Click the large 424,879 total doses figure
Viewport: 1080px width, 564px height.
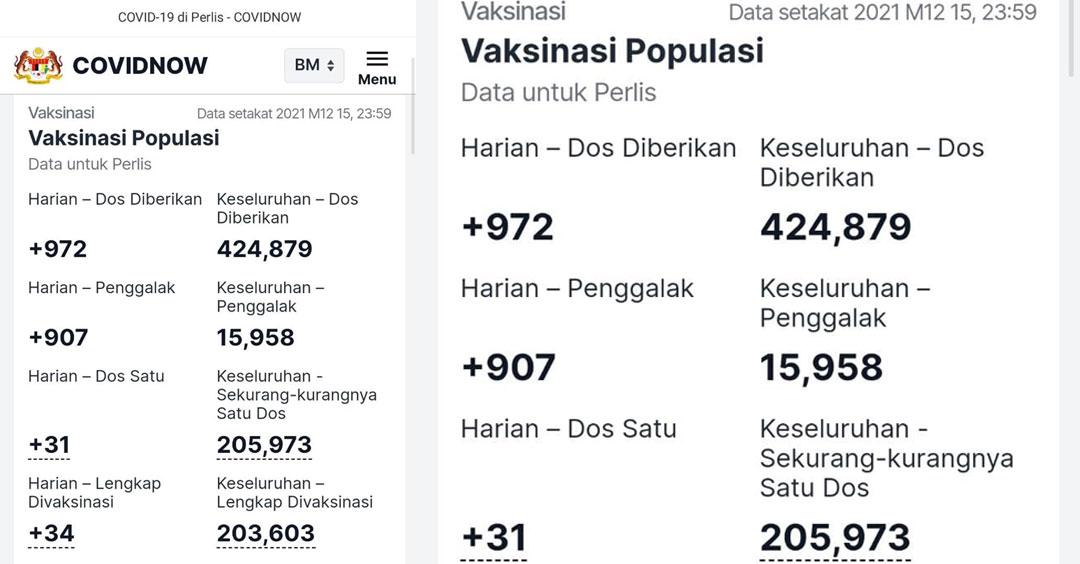pos(835,227)
